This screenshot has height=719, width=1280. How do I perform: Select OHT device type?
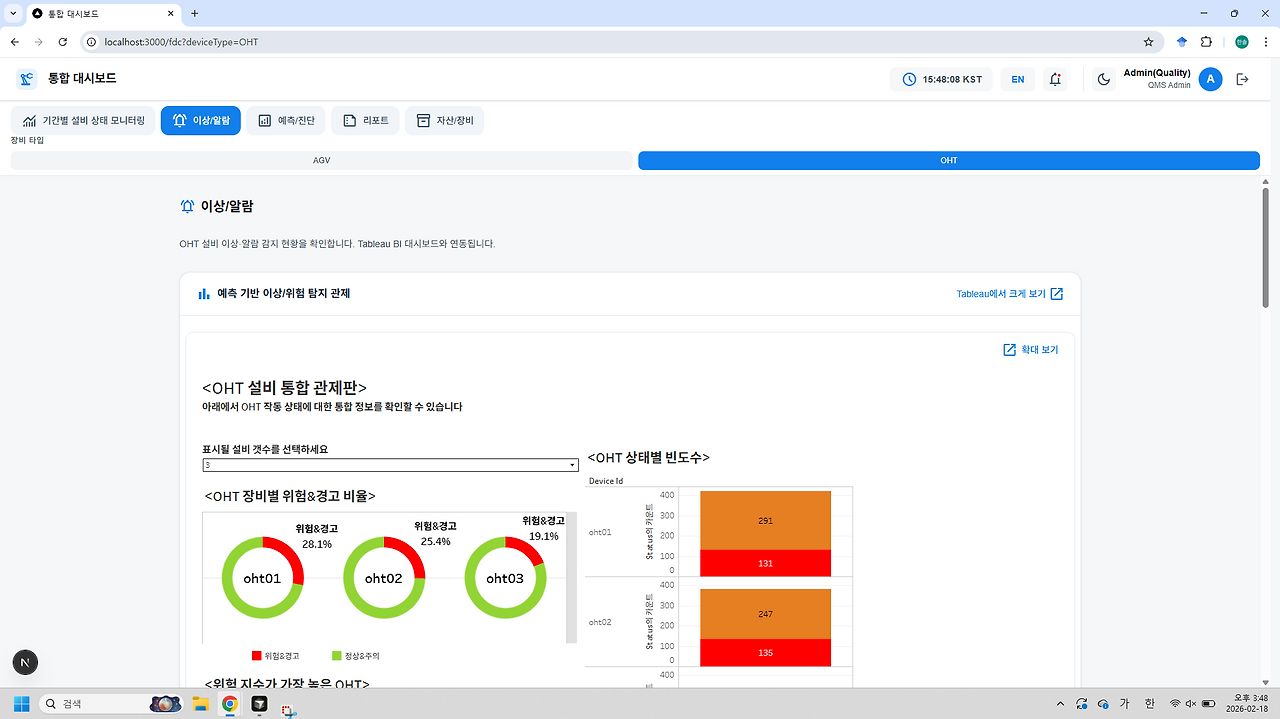pyautogui.click(x=949, y=160)
